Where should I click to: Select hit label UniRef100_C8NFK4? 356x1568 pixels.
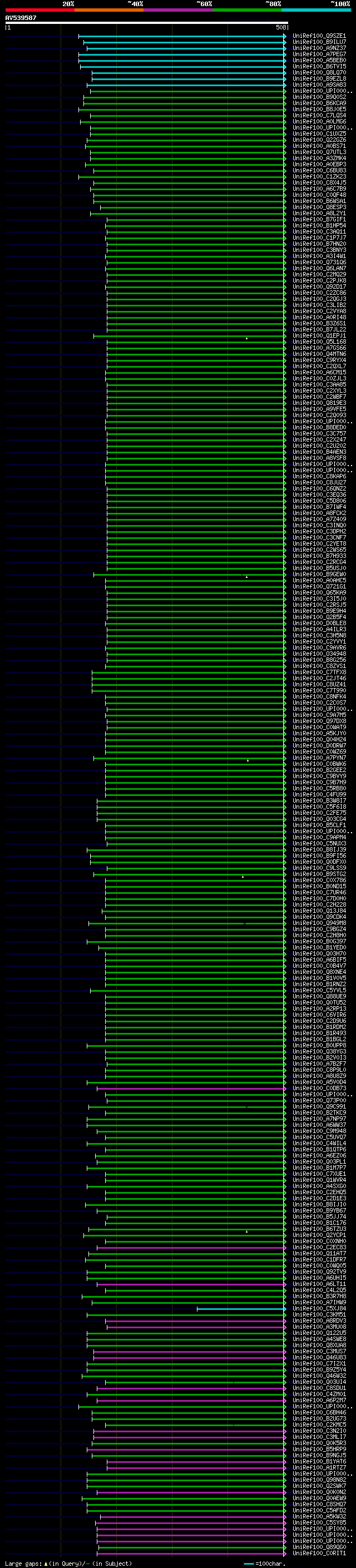click(319, 696)
